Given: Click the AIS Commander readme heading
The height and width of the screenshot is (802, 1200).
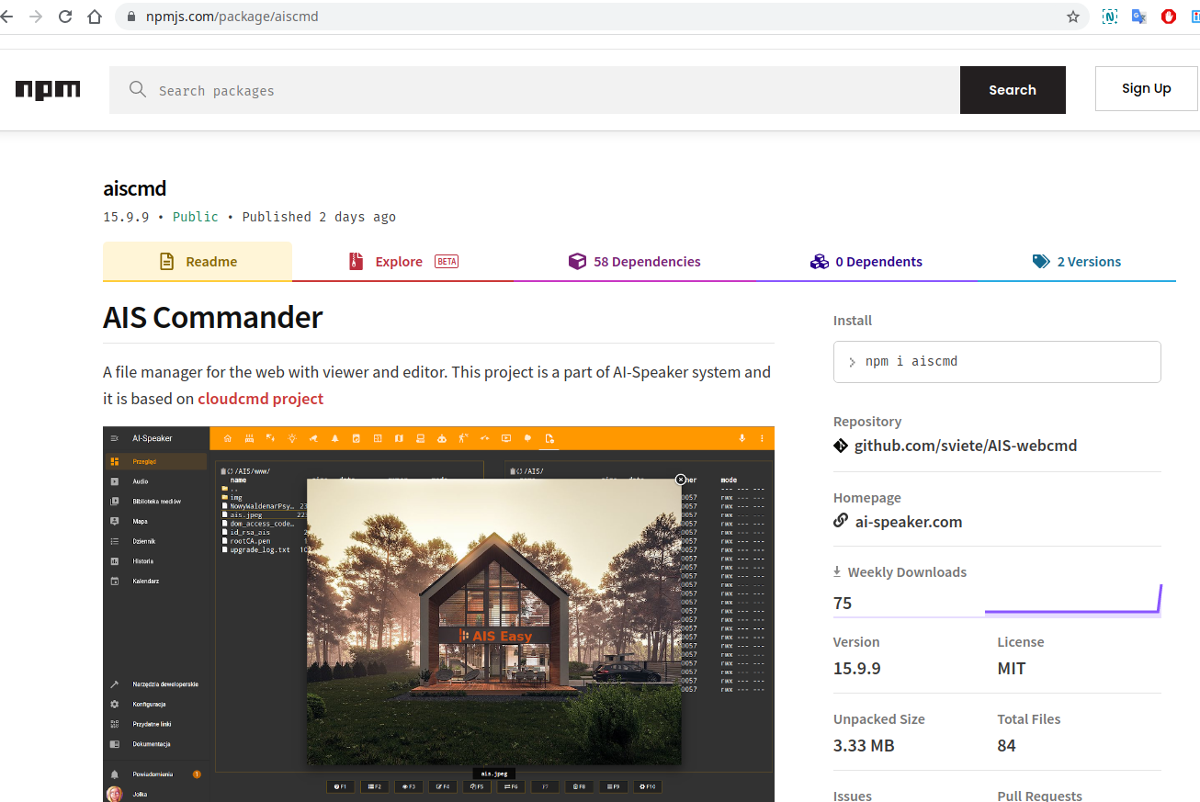Looking at the screenshot, I should tap(213, 317).
